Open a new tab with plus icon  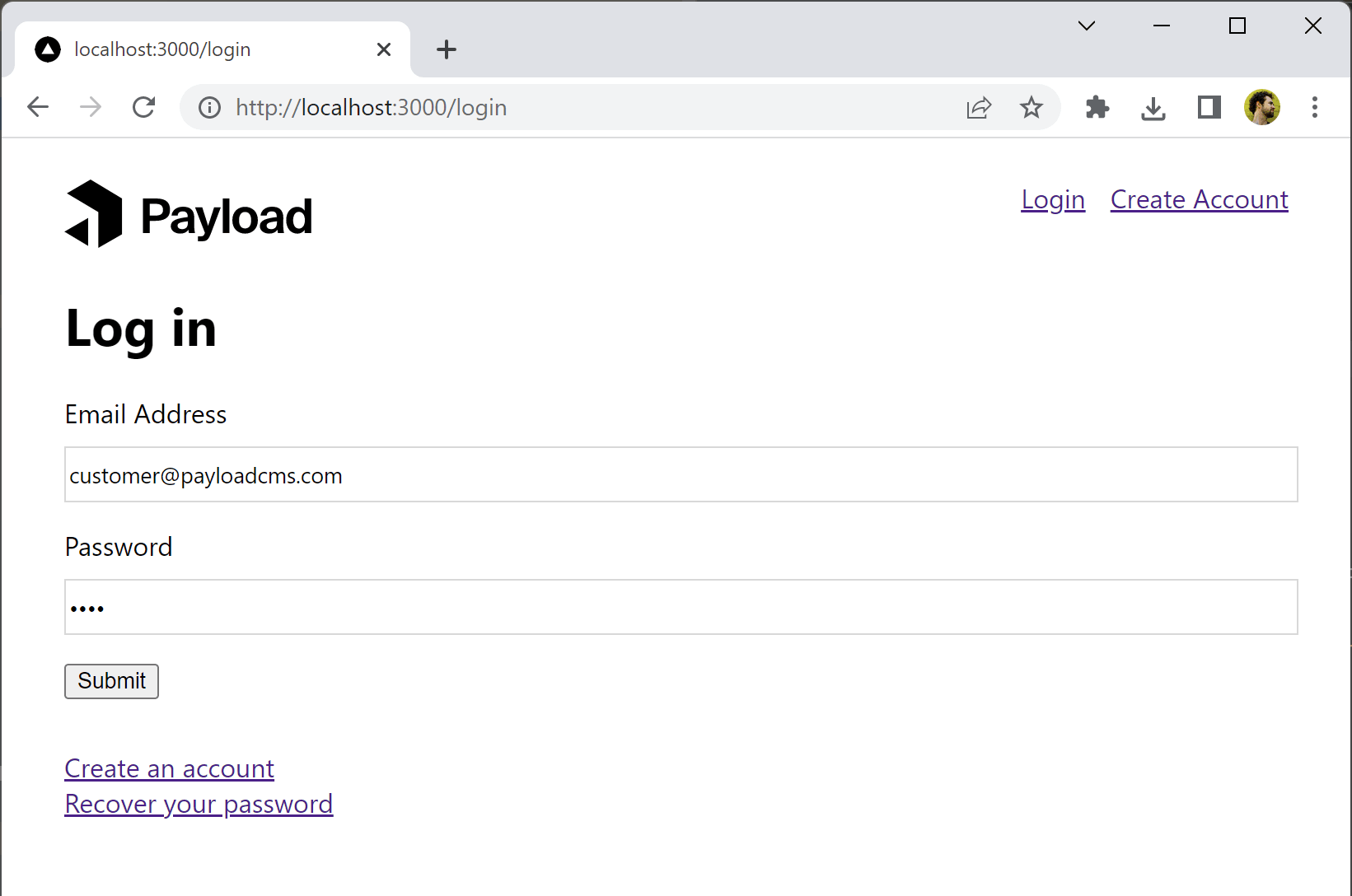point(447,49)
